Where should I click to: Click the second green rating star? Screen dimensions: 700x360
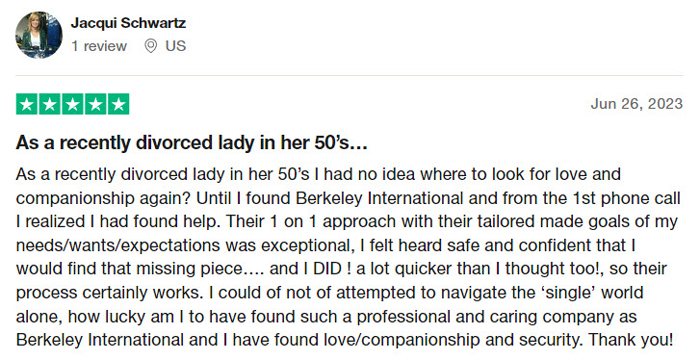50,104
